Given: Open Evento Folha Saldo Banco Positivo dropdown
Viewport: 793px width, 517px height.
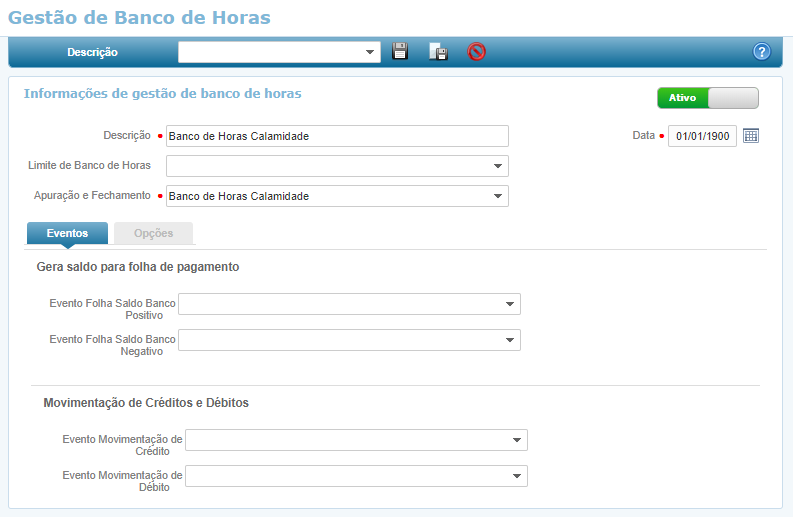Looking at the screenshot, I should [510, 304].
